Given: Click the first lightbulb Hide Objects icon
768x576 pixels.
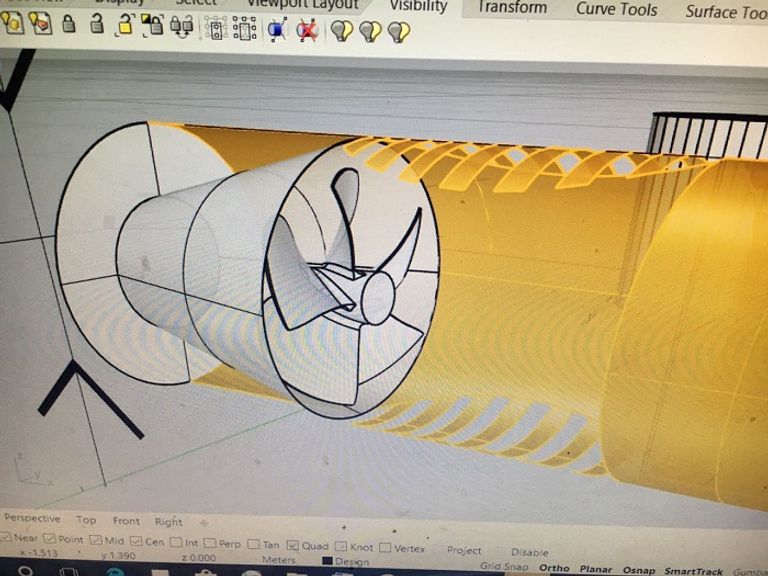Looking at the screenshot, I should pyautogui.click(x=342, y=31).
